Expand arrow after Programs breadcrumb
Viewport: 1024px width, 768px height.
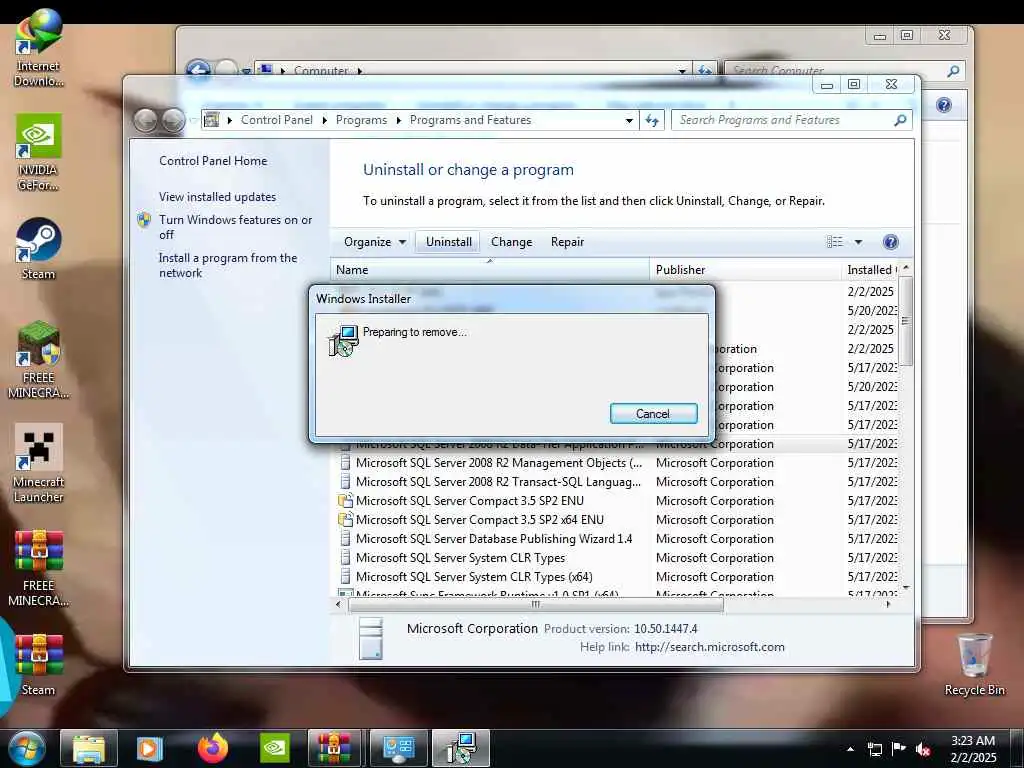pyautogui.click(x=398, y=120)
